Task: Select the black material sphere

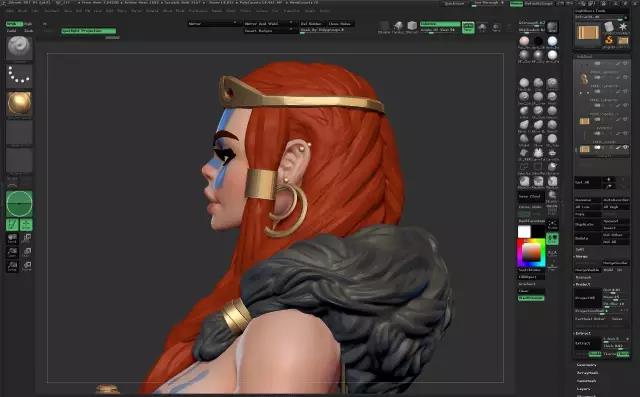Action: 538,41
